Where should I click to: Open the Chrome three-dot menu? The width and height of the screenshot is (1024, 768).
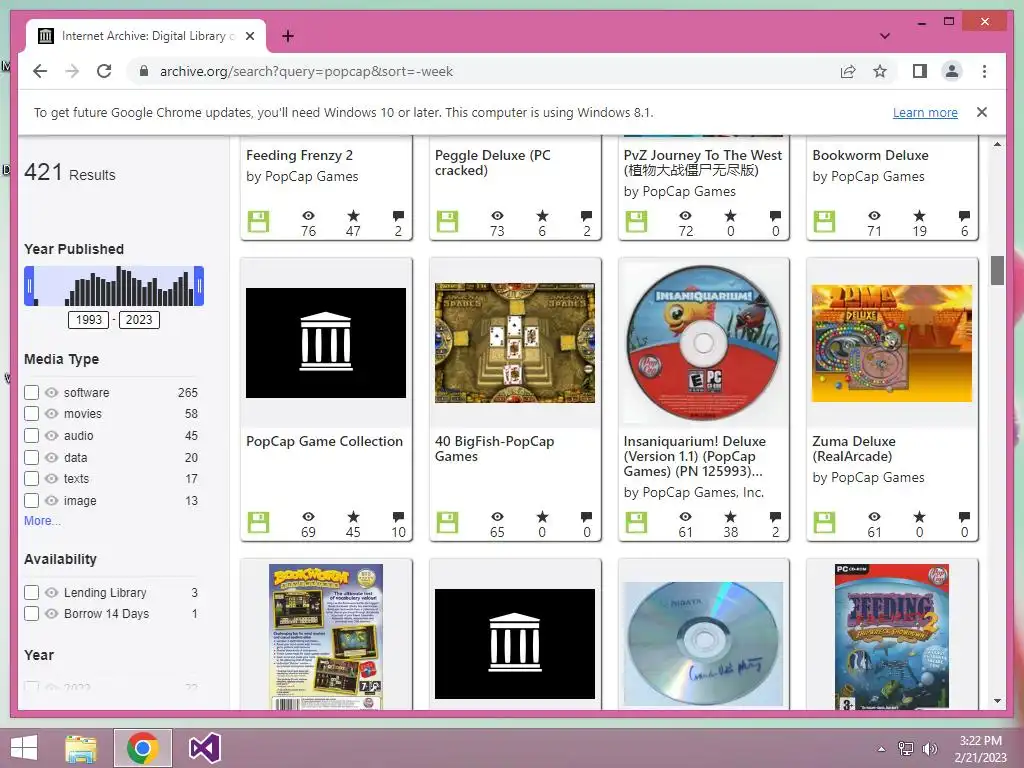pos(984,71)
